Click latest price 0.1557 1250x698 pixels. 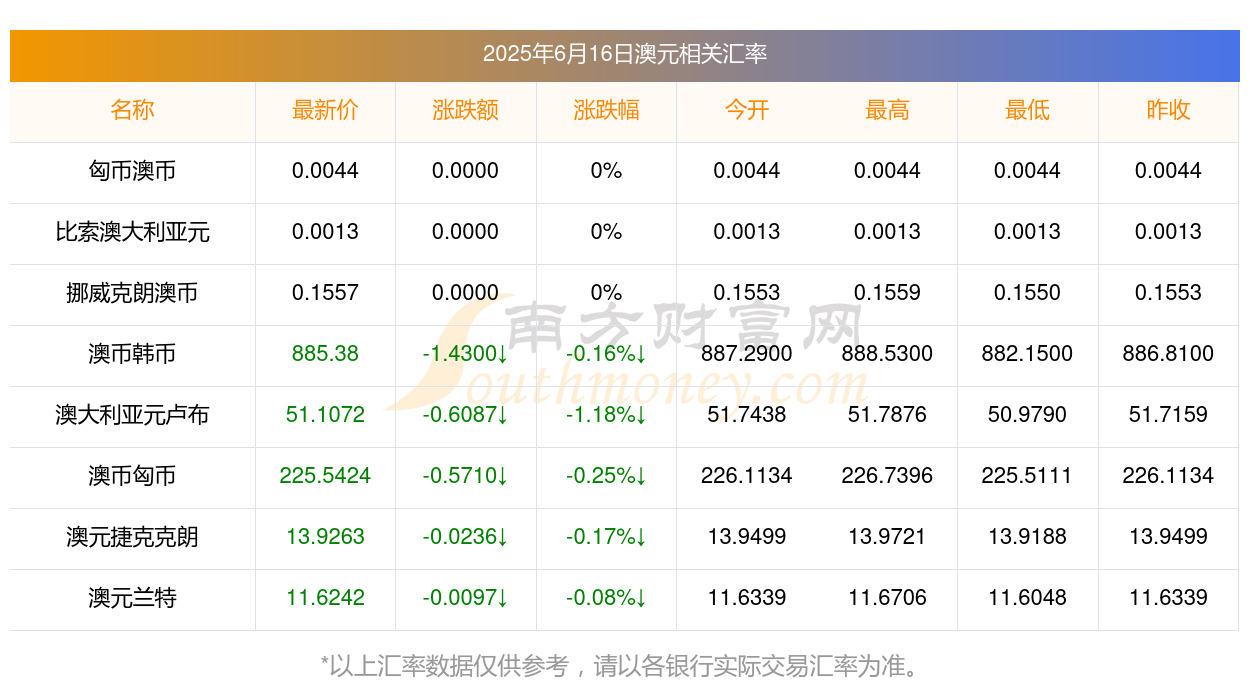(325, 293)
